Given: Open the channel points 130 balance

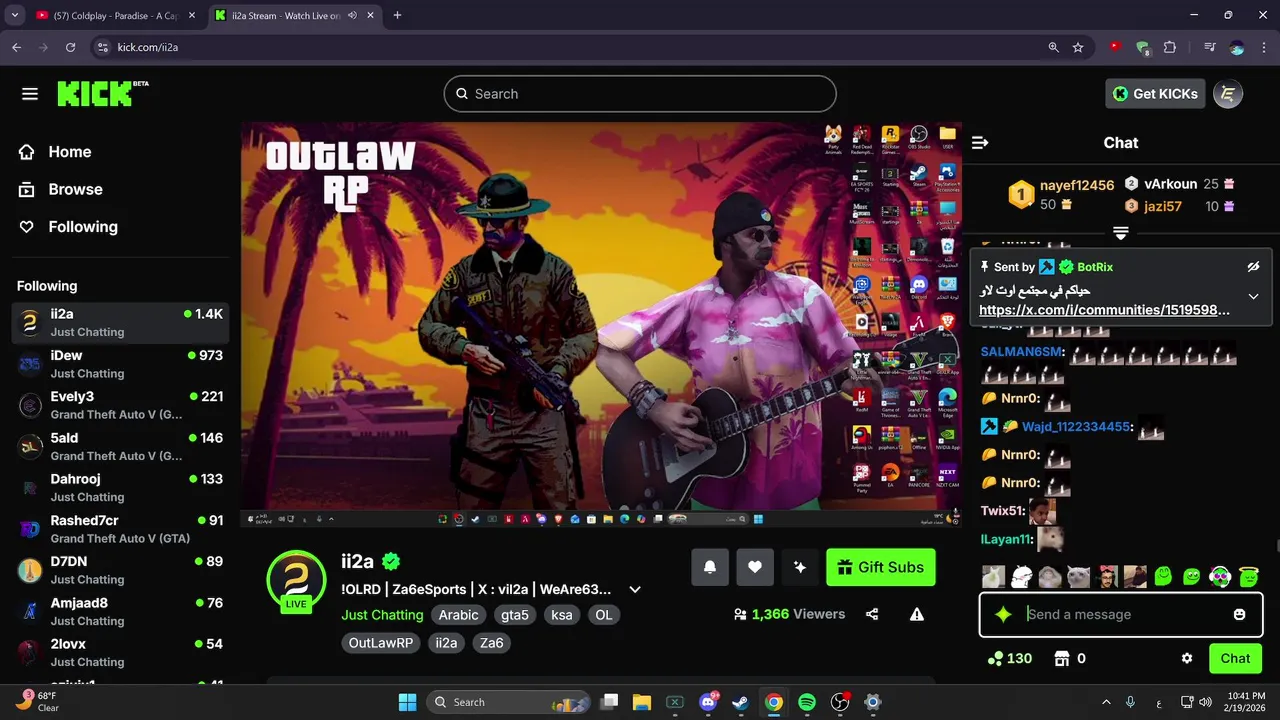Looking at the screenshot, I should point(1009,658).
